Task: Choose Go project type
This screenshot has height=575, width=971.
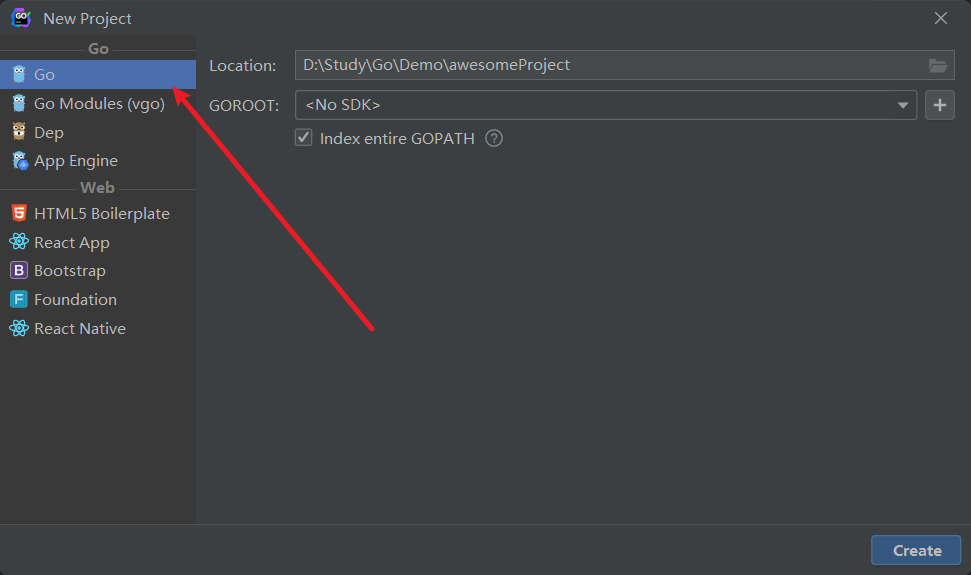Action: tap(98, 75)
